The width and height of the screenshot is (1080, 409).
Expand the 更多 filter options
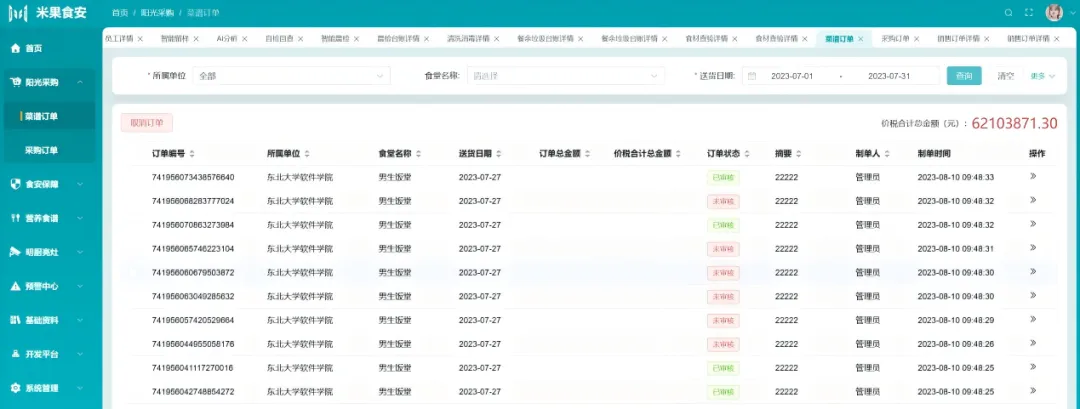tap(1043, 76)
